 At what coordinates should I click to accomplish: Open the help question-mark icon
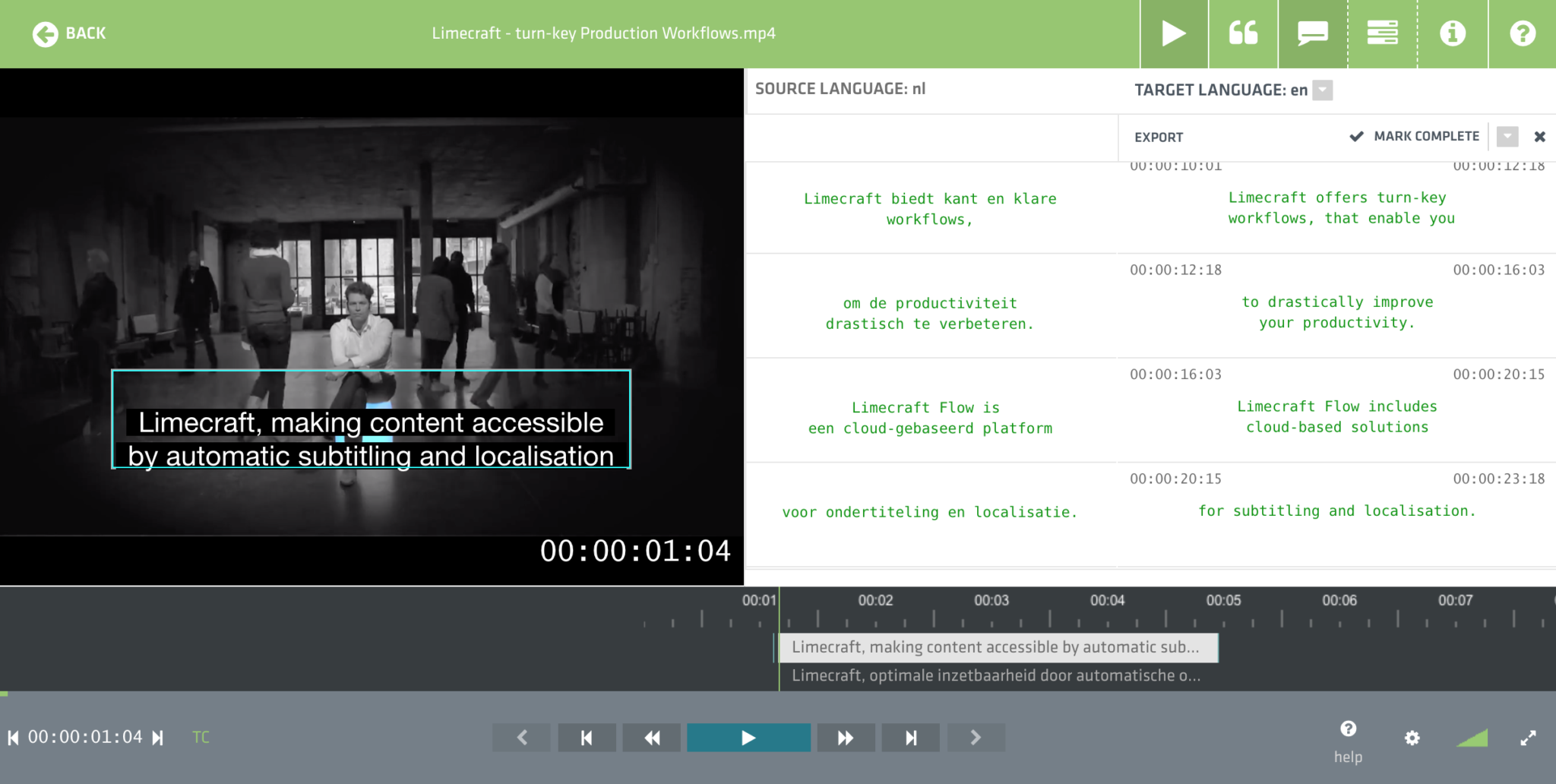1522,33
